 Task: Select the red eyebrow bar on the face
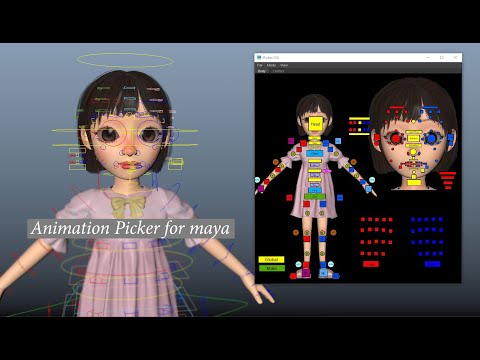pos(397,108)
